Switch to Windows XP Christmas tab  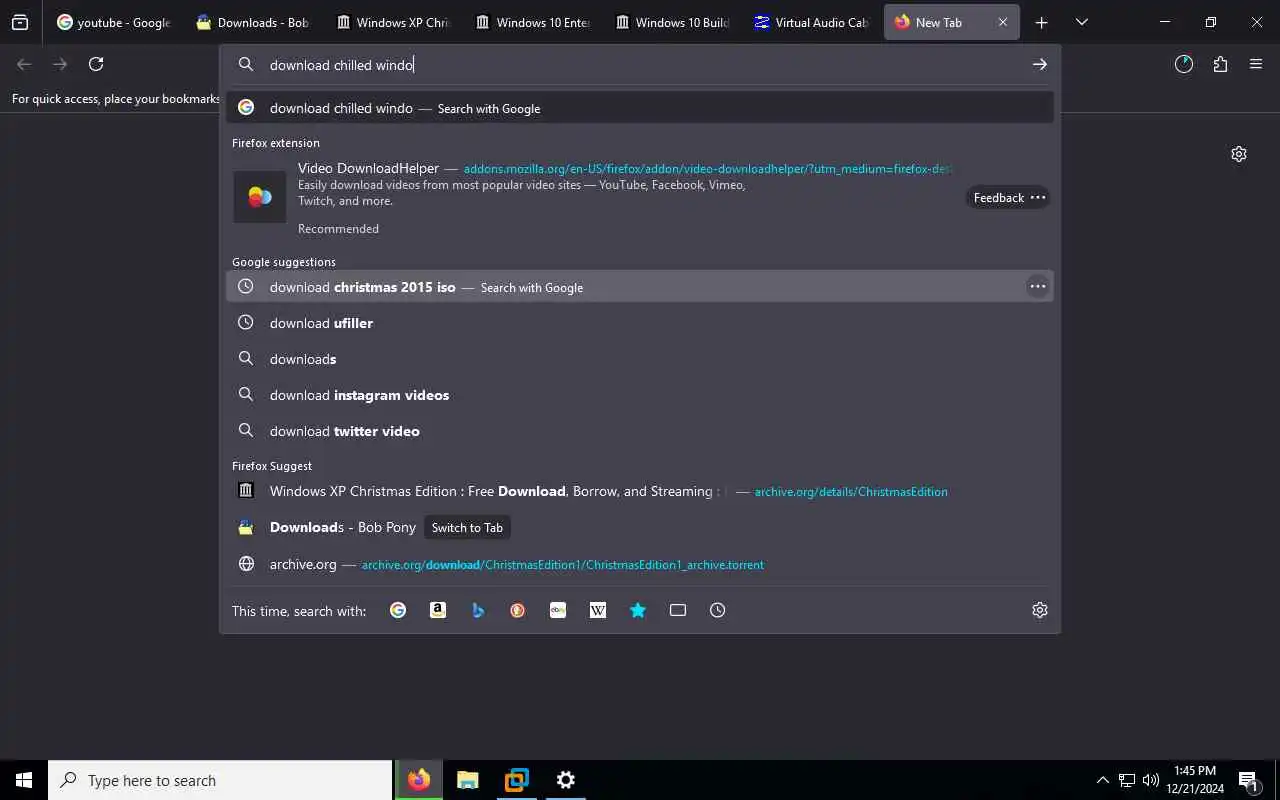coord(393,22)
